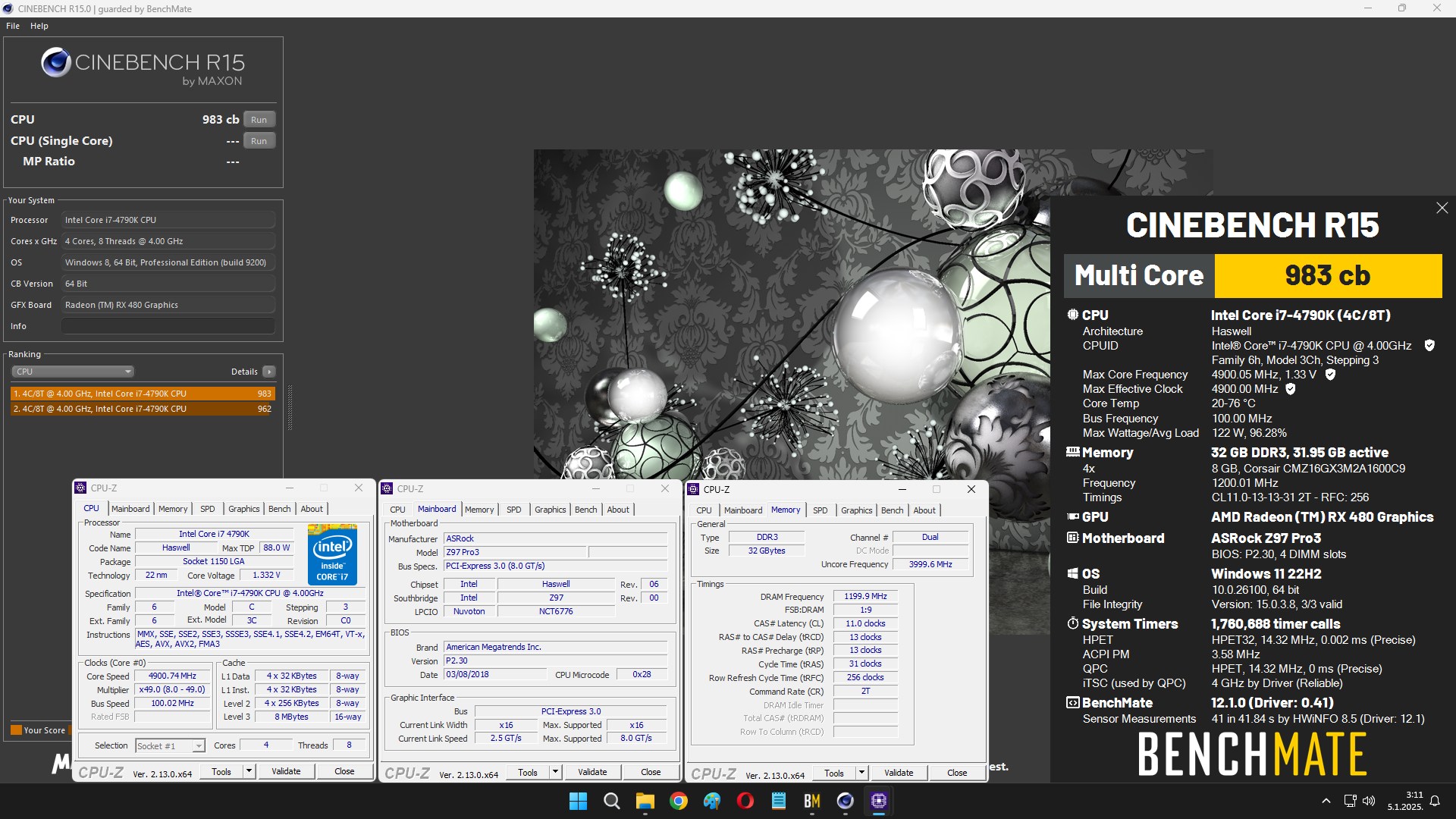Expand Tools dropdown arrow in third CPU-Z

tap(861, 773)
